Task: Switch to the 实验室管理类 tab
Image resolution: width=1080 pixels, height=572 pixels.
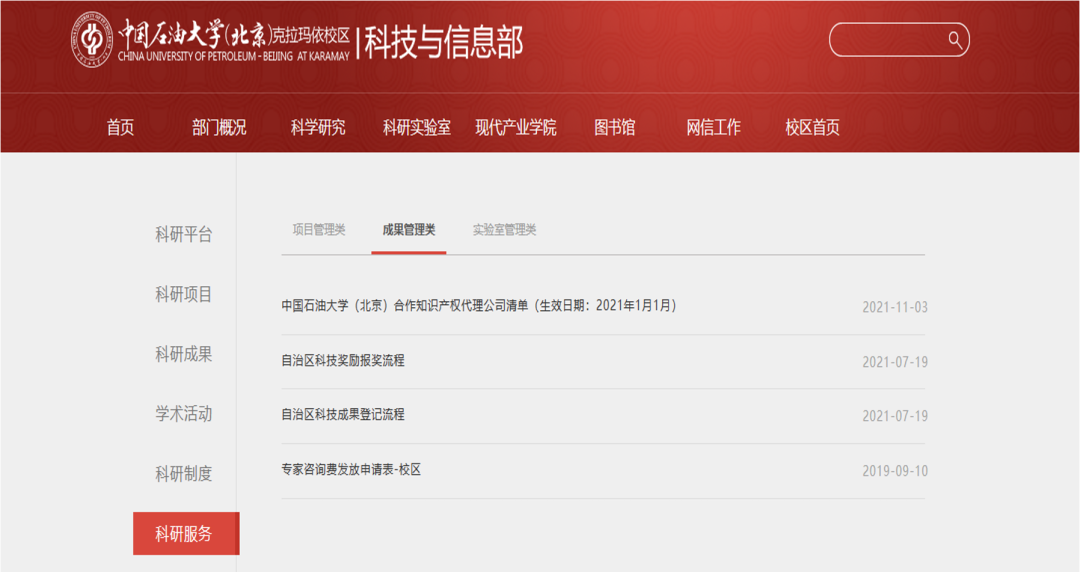Action: coord(505,230)
